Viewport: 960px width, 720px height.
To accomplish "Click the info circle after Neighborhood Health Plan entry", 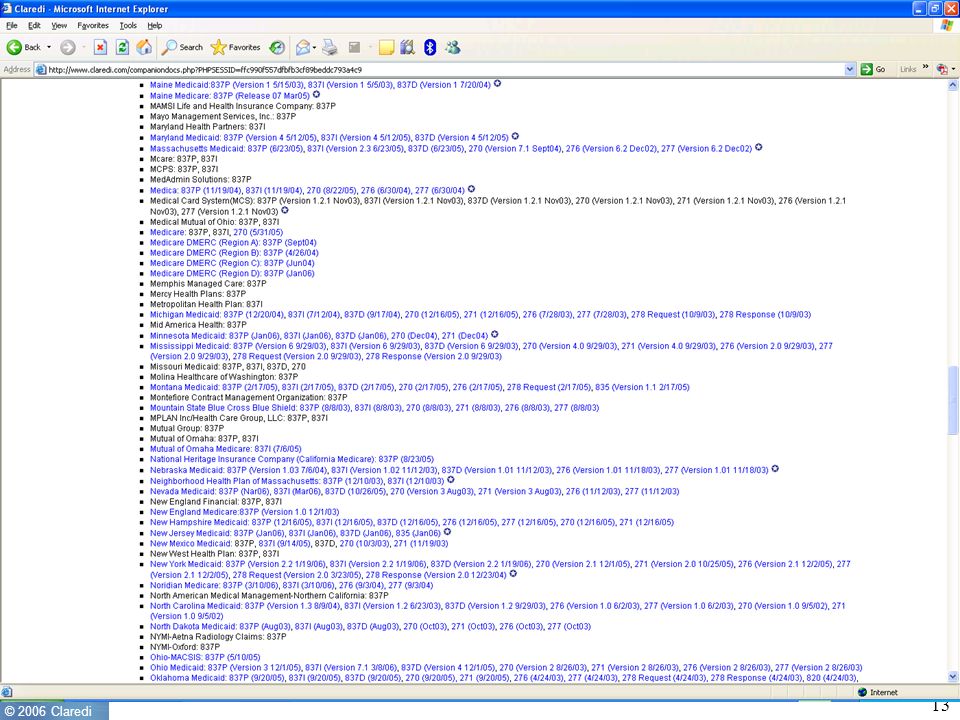I will click(451, 480).
